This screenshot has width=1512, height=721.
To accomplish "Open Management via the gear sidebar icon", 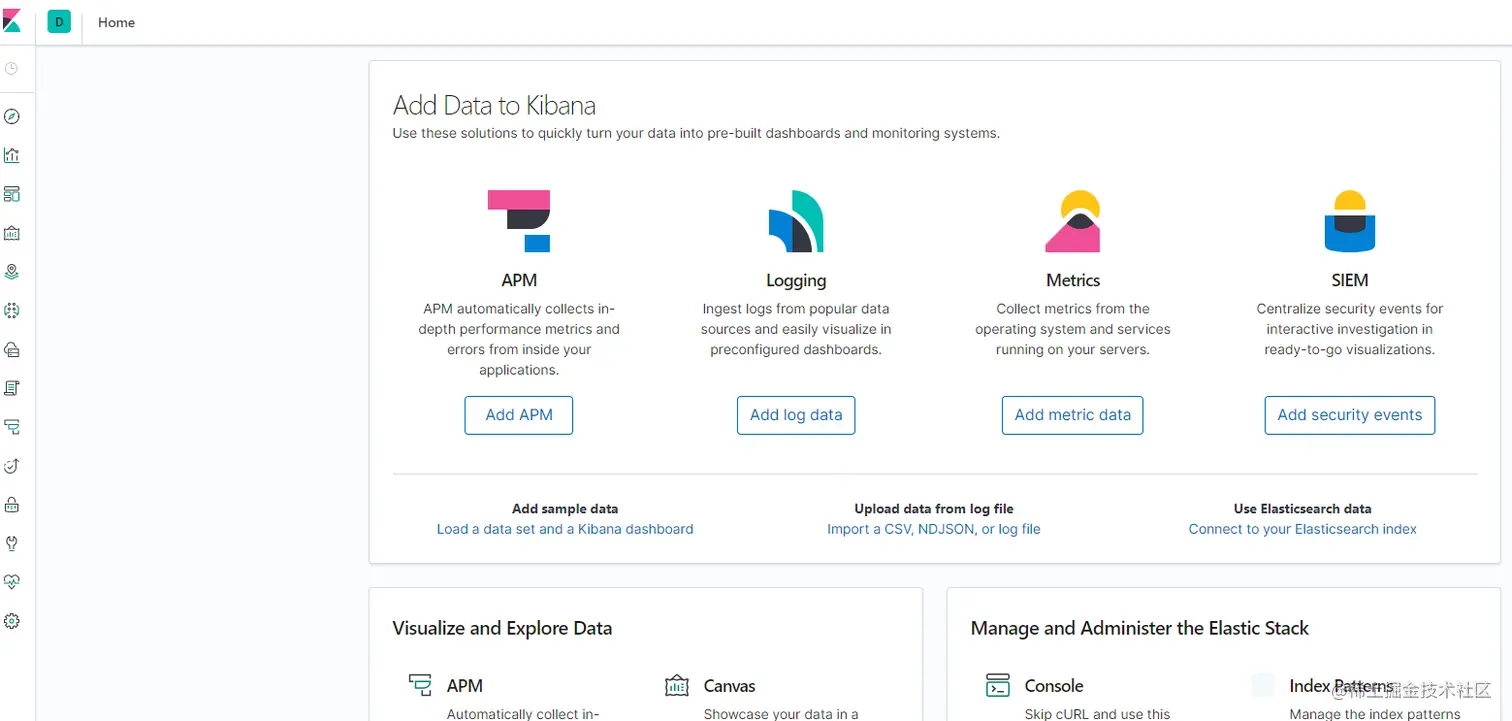I will point(12,621).
